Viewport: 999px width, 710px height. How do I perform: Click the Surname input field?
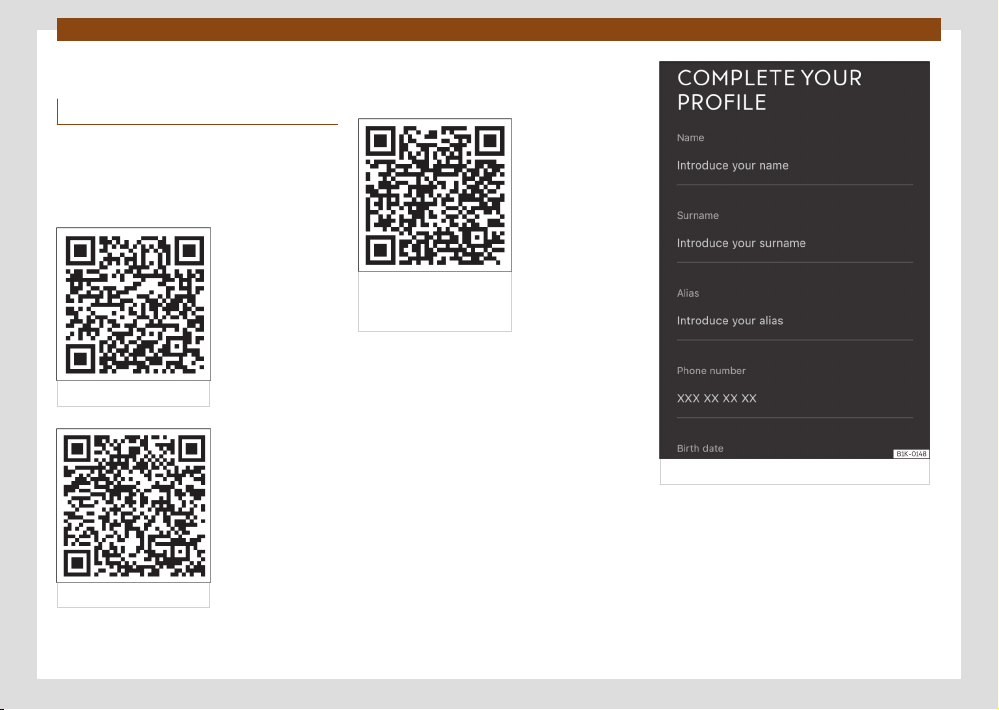[794, 243]
